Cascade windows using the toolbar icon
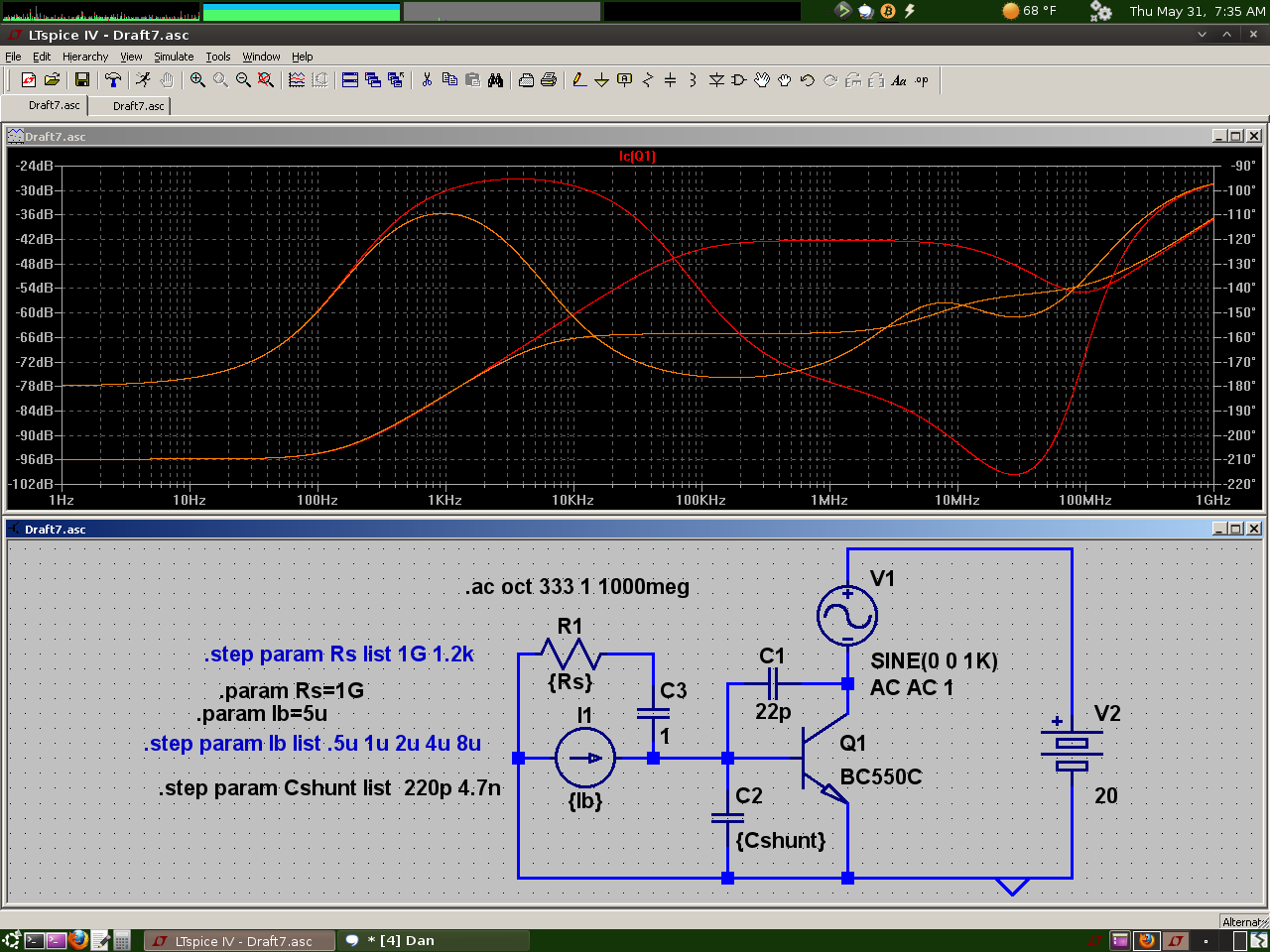This screenshot has height=952, width=1270. pos(373,80)
